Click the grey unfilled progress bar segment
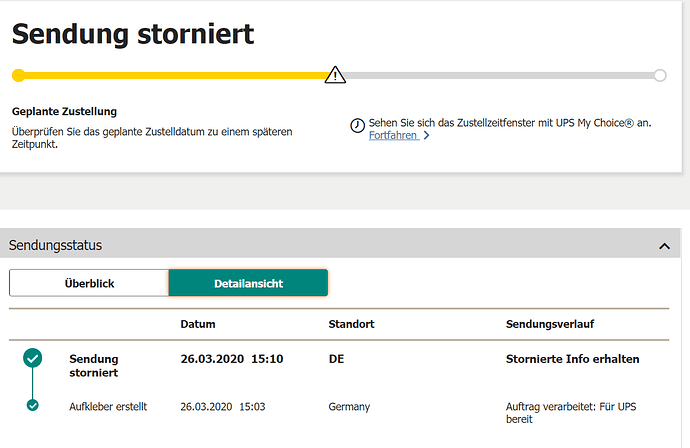This screenshot has height=448, width=690. (500, 75)
